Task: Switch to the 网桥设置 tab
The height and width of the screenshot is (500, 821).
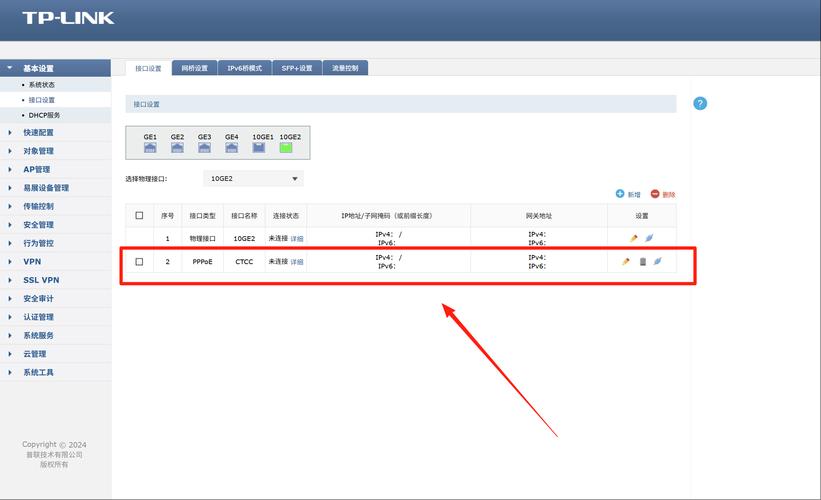Action: 195,68
